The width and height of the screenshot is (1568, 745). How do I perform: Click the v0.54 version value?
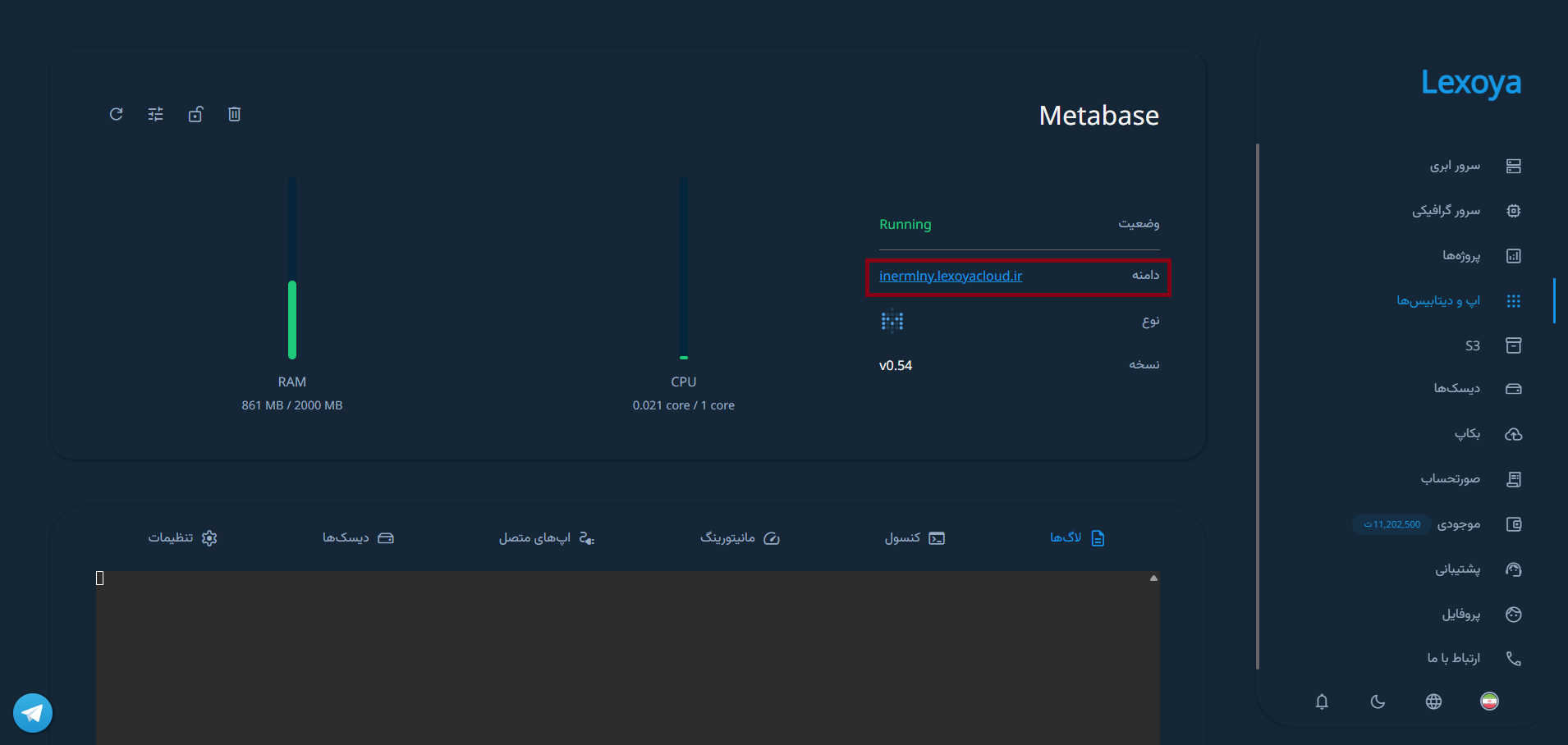pyautogui.click(x=896, y=366)
